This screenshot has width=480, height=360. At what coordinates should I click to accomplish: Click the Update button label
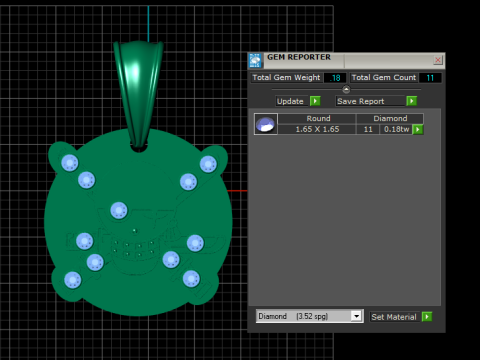click(290, 101)
